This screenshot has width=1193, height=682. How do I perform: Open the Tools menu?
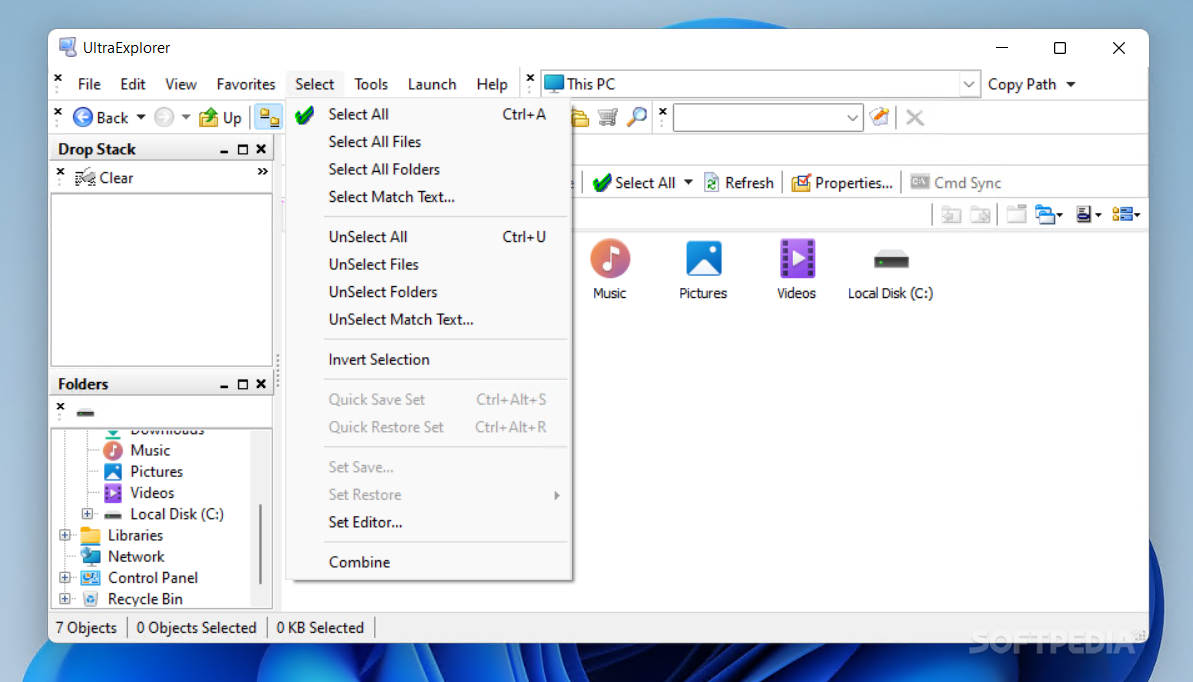pyautogui.click(x=371, y=84)
